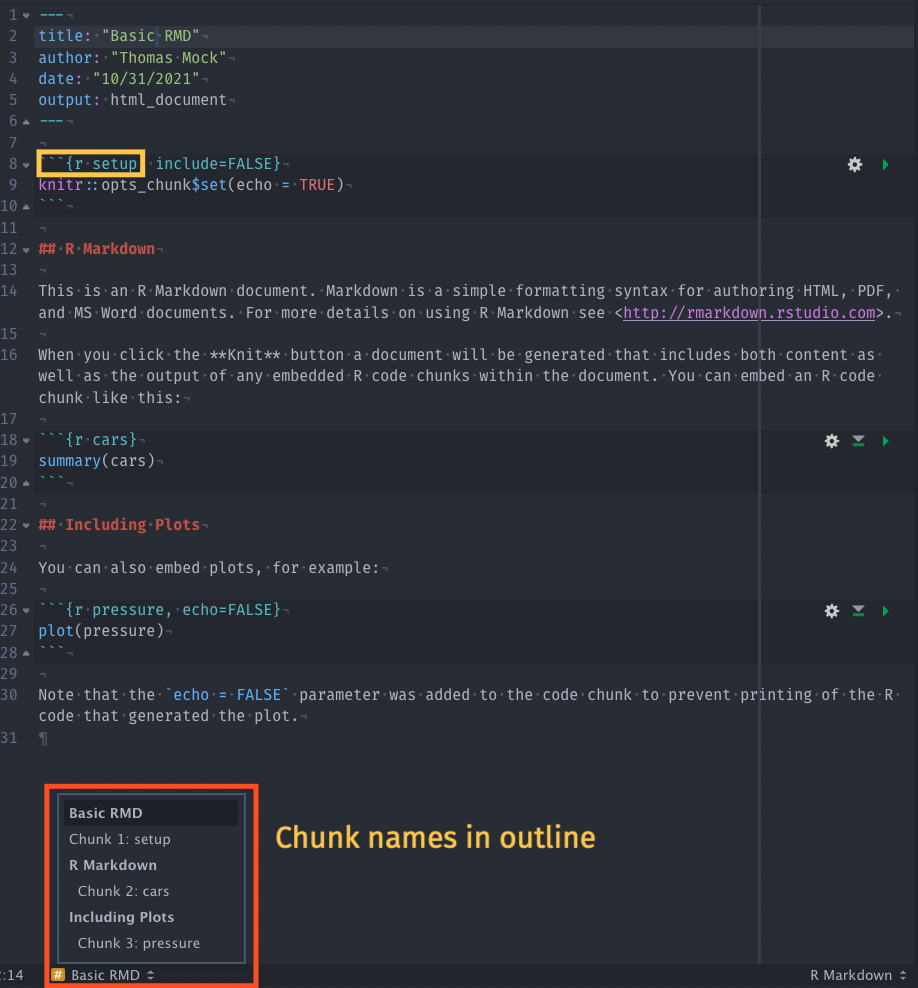Click the fold end marker at line 6

(26, 121)
